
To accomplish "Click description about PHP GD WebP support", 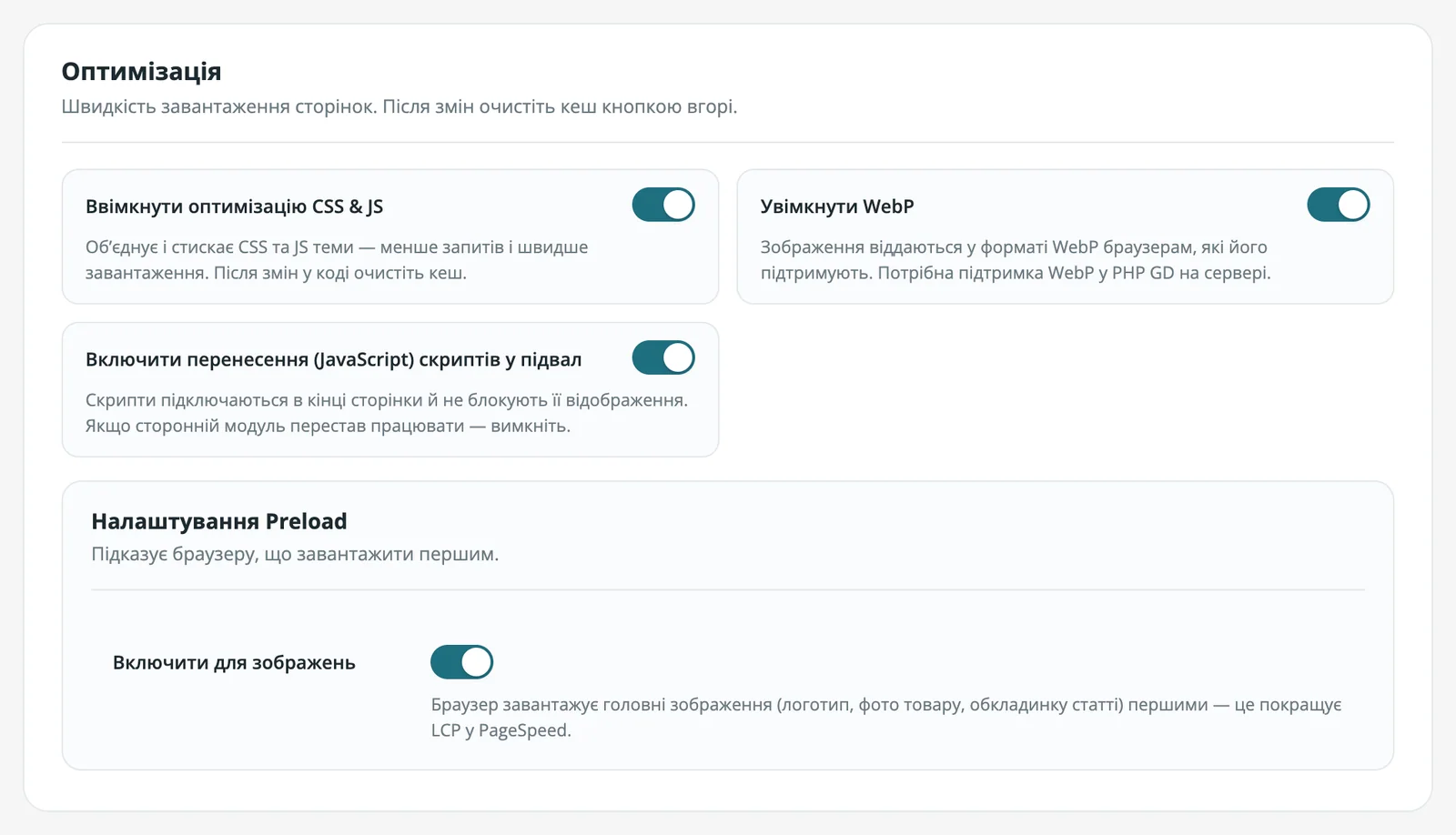I will (1016, 260).
